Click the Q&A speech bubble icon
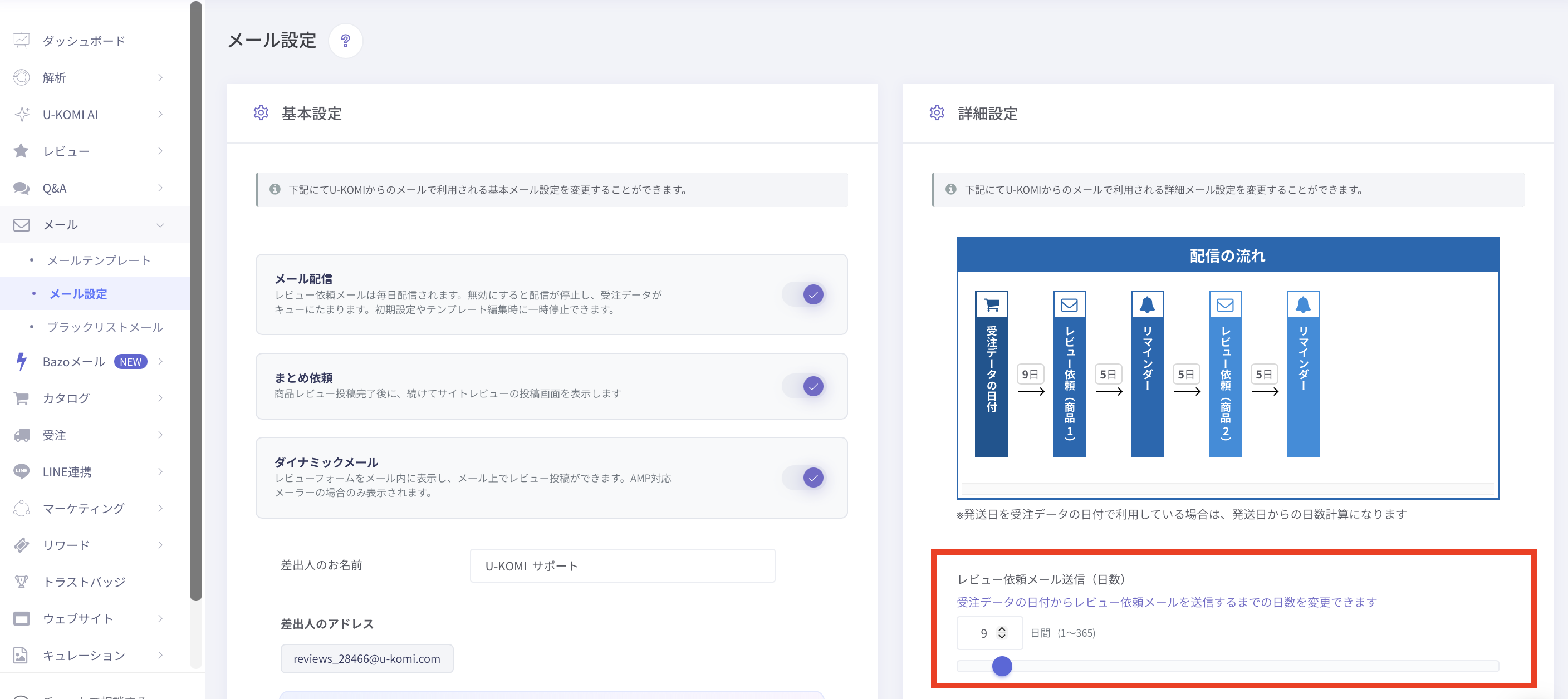This screenshot has height=699, width=1568. click(21, 188)
